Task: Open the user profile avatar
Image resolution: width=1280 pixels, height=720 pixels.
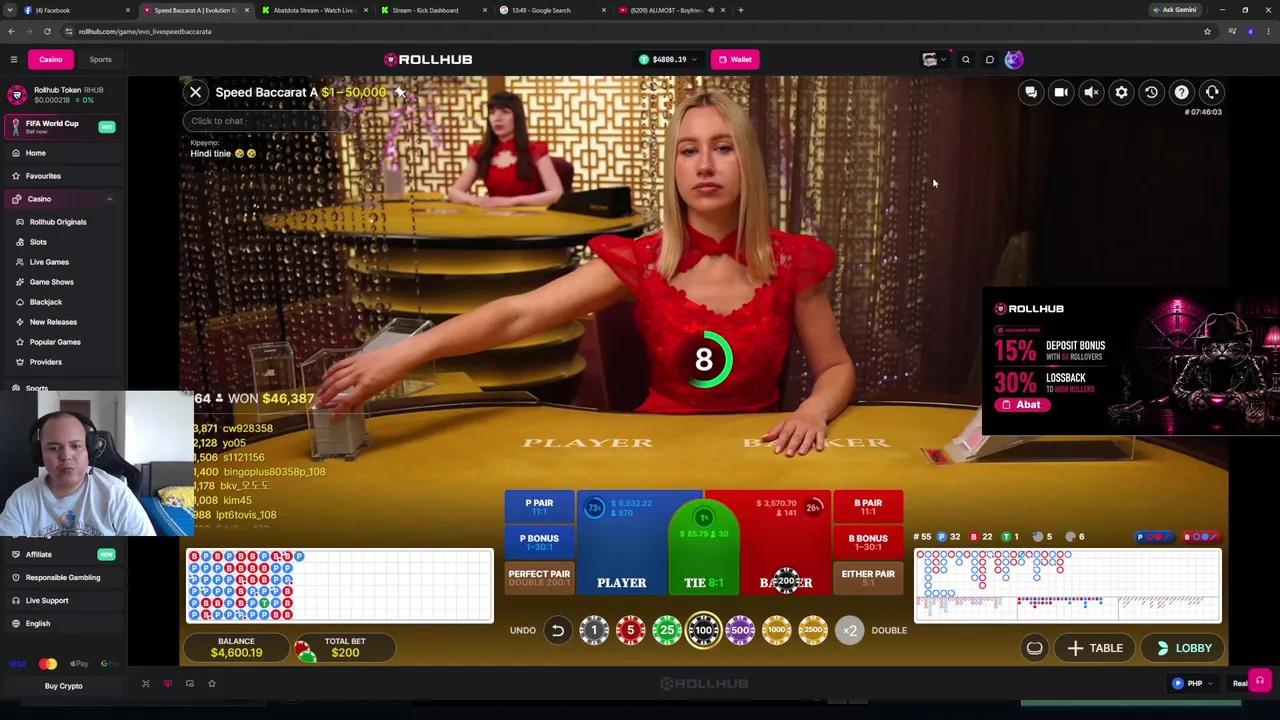Action: point(1014,60)
